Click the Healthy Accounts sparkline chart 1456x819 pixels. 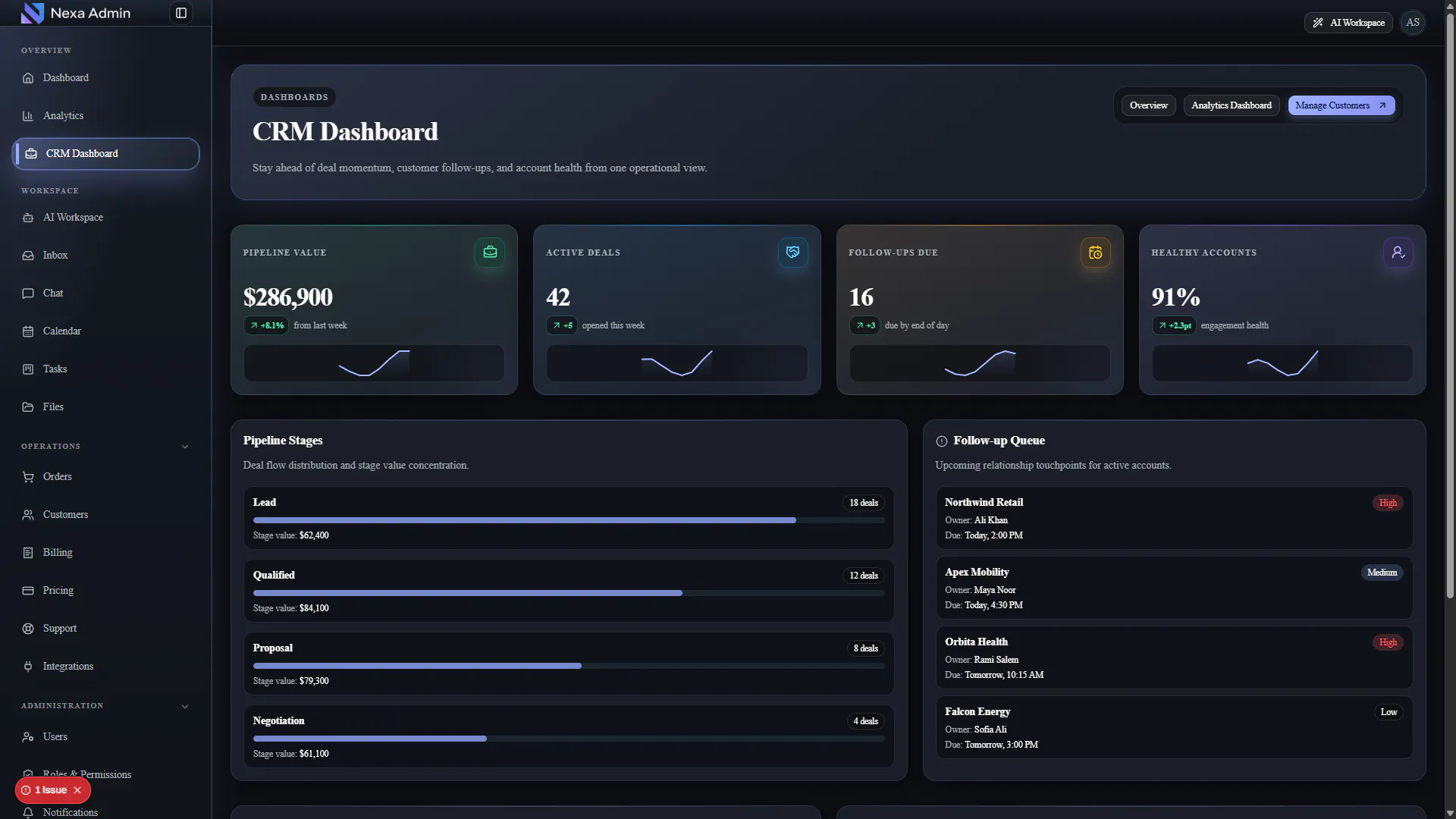click(x=1282, y=363)
